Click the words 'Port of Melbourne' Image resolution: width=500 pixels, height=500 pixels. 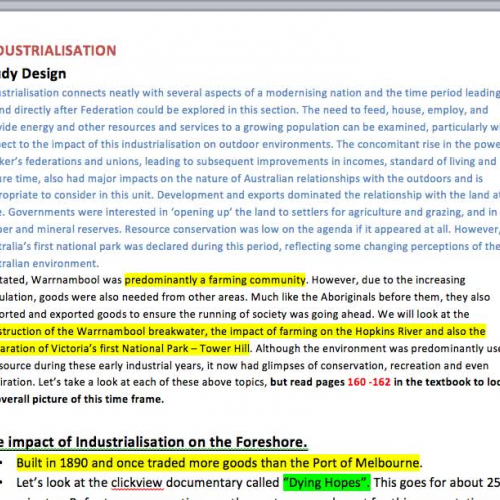point(366,463)
